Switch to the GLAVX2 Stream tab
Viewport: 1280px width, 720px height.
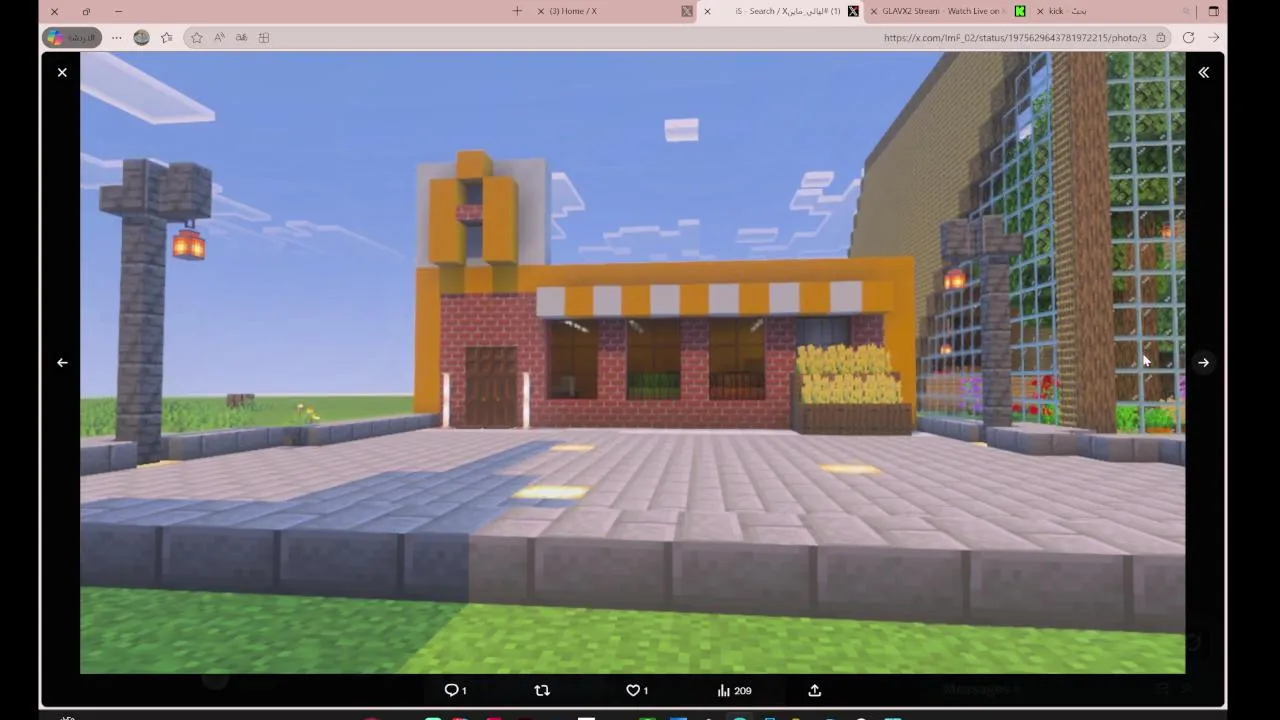point(946,11)
